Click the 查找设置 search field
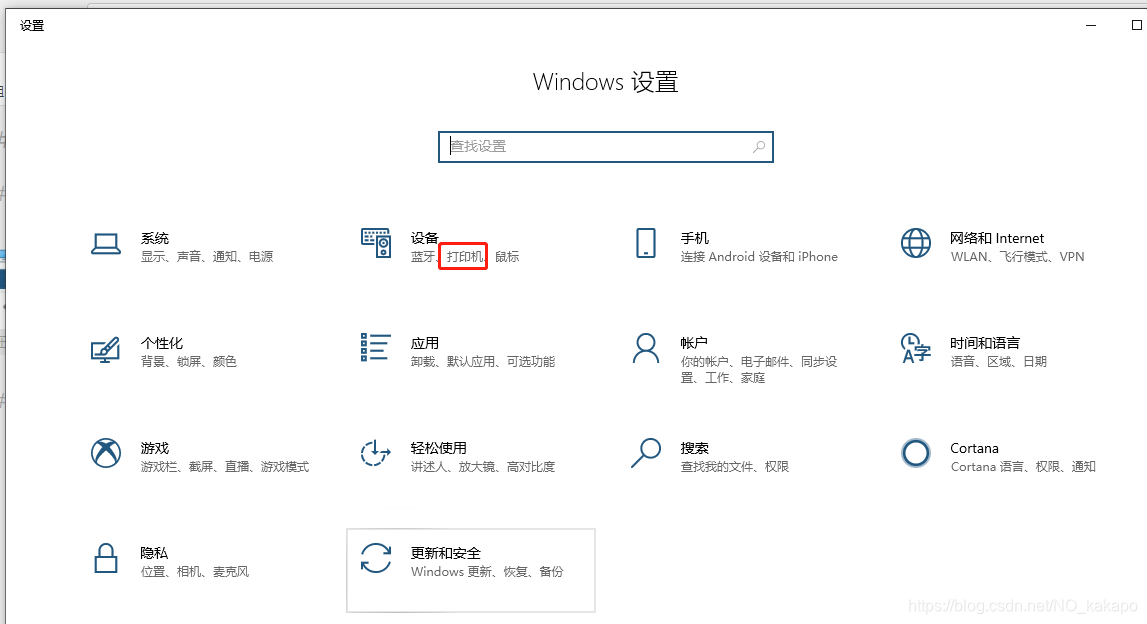This screenshot has height=624, width=1147. click(606, 146)
